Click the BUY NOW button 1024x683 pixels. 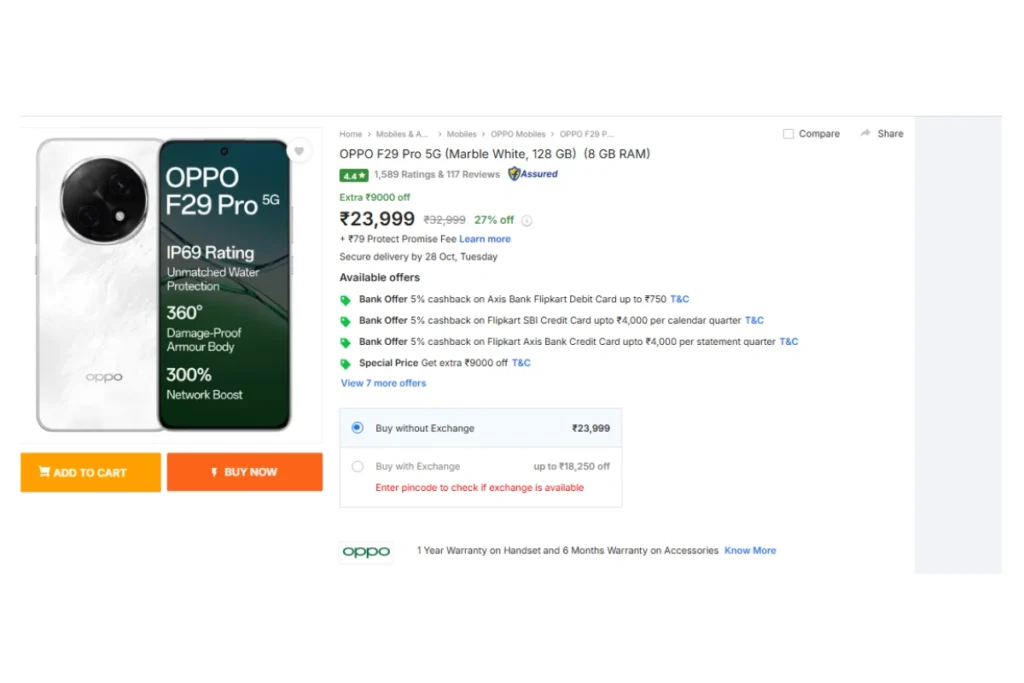(244, 472)
